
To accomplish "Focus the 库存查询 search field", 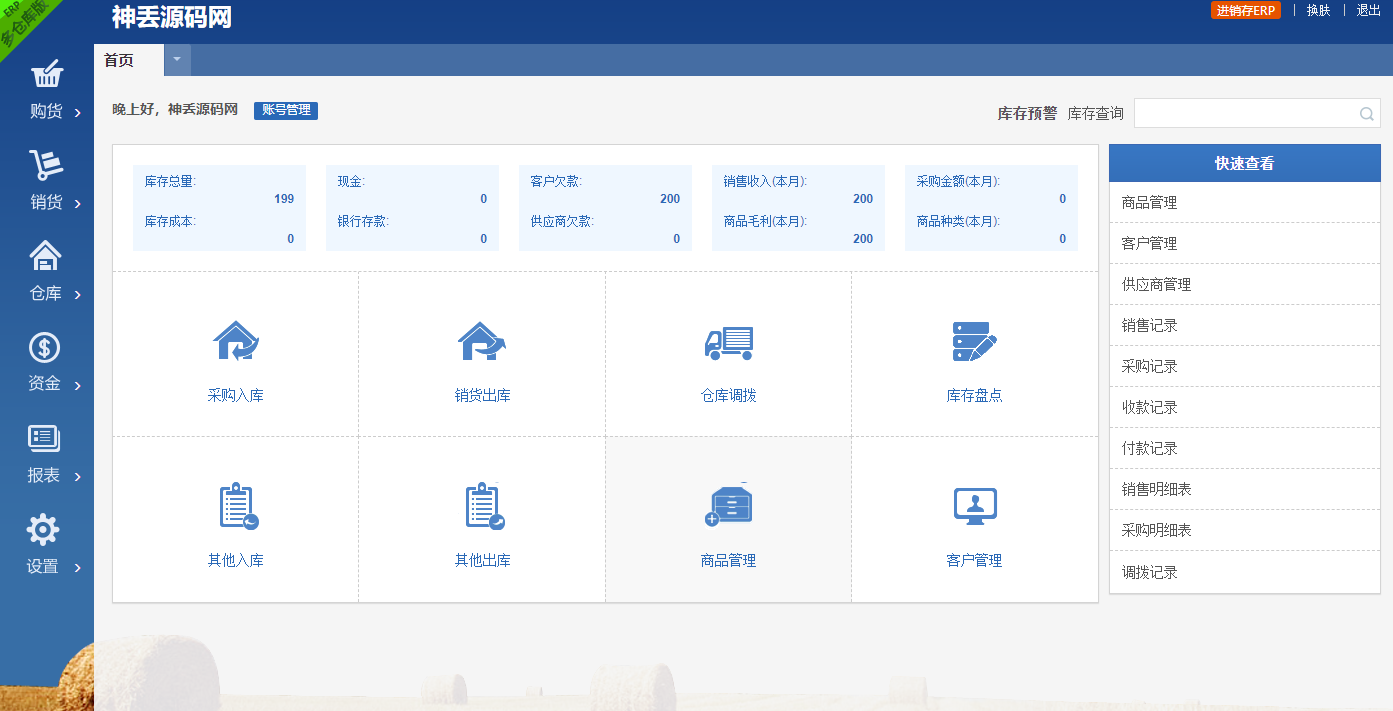I will [x=1245, y=114].
